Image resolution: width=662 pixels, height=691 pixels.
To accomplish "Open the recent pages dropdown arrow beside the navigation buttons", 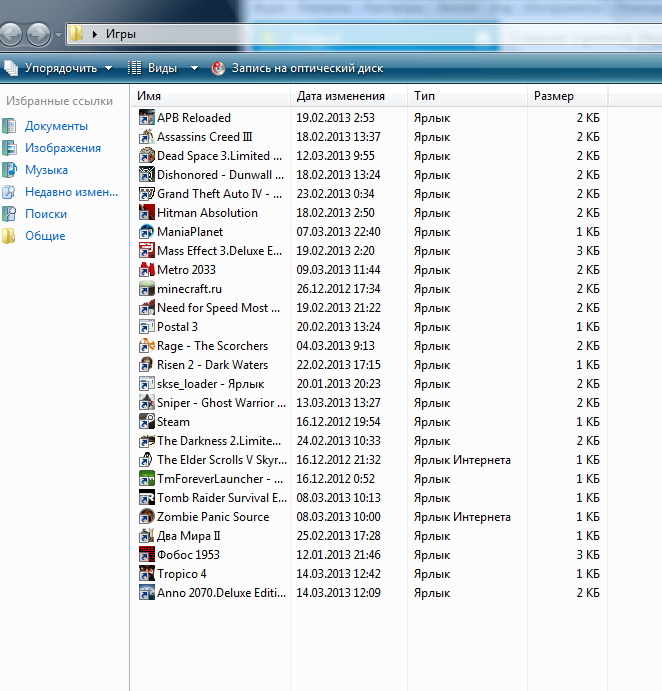I will pos(58,34).
